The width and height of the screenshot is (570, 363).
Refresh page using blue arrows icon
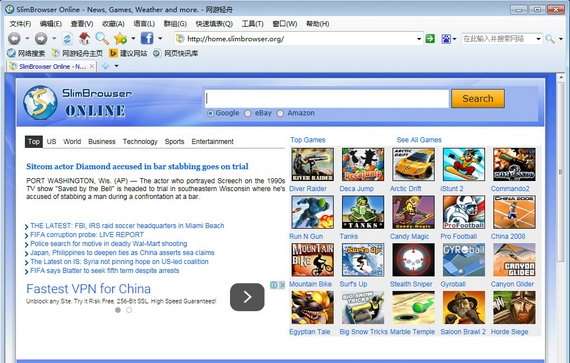(67, 39)
